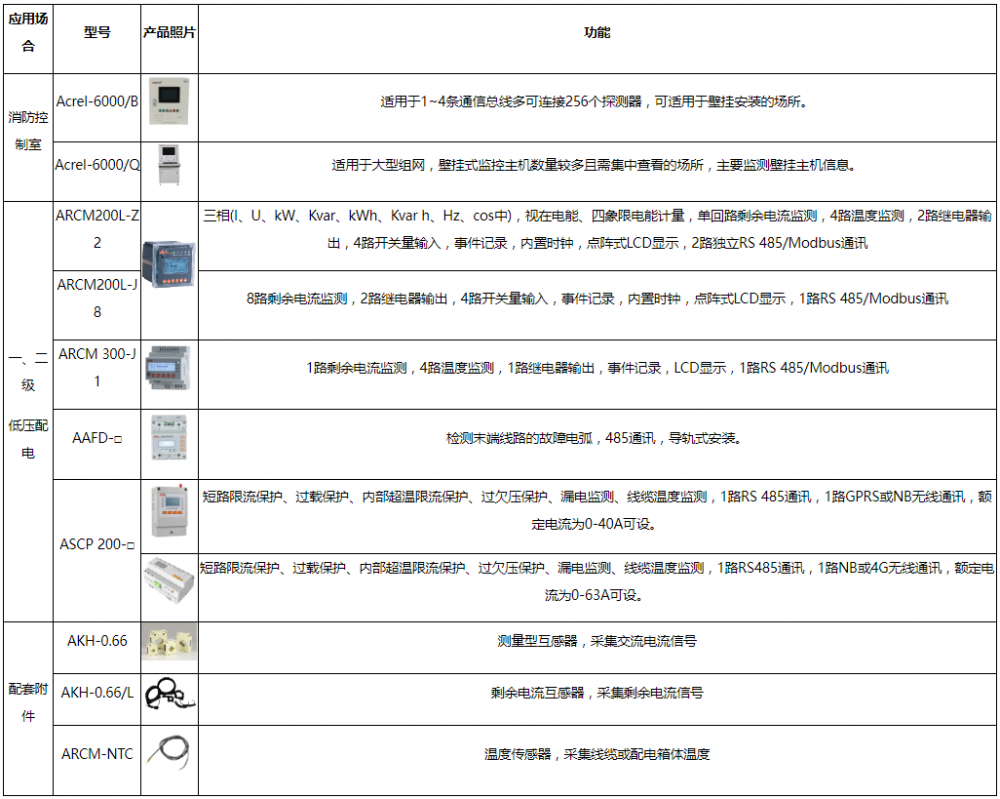This screenshot has height=799, width=1000.
Task: Click the 消防控制室 category cell
Action: tap(28, 131)
